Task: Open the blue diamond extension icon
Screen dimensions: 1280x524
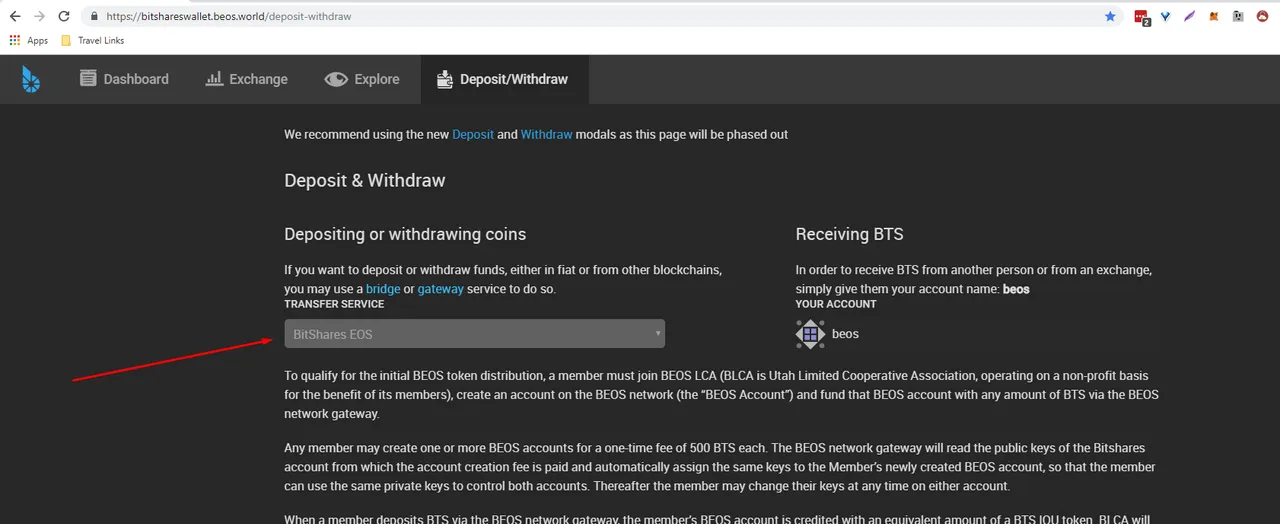Action: (1166, 17)
